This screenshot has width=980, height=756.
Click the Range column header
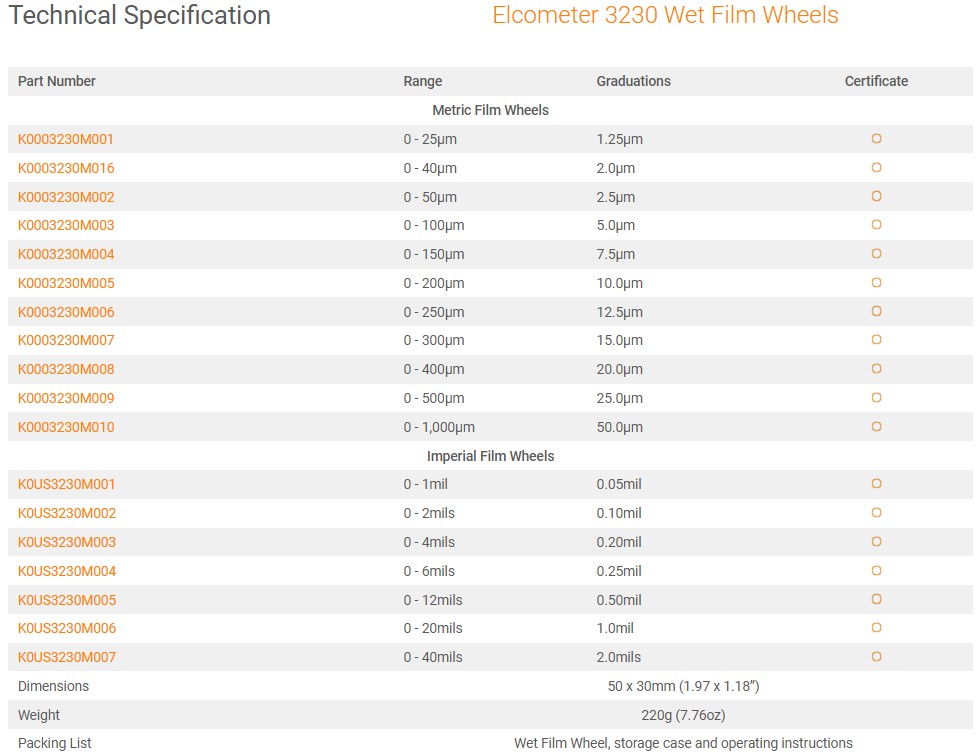(x=422, y=81)
